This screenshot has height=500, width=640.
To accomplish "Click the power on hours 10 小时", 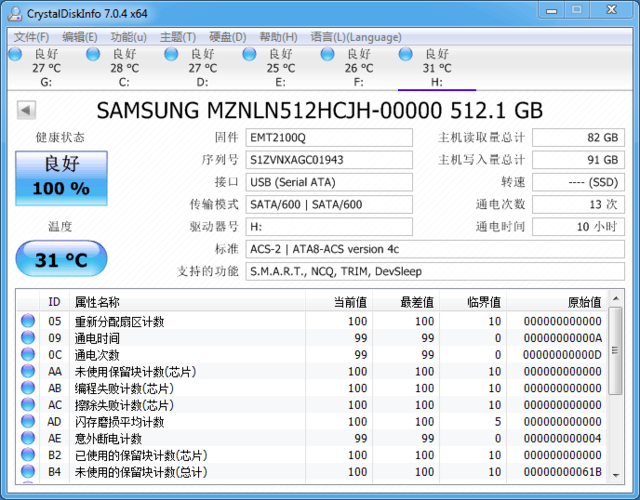I will [578, 227].
